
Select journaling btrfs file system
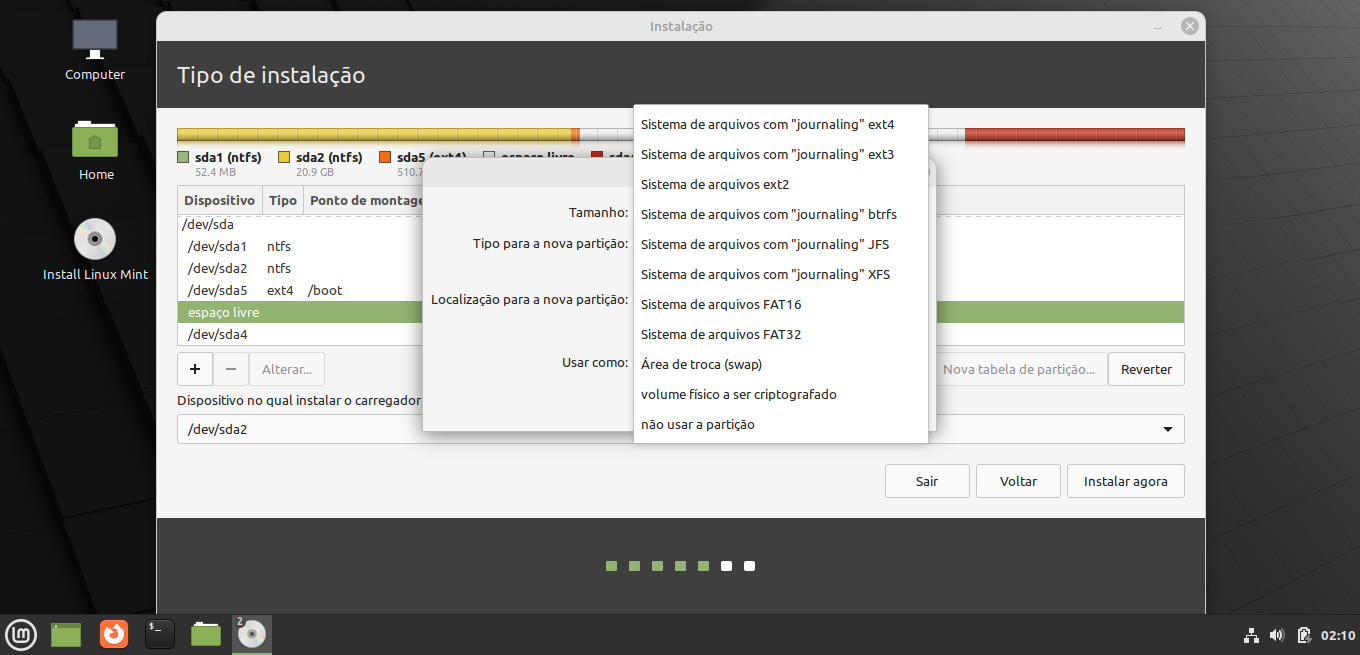(780, 215)
